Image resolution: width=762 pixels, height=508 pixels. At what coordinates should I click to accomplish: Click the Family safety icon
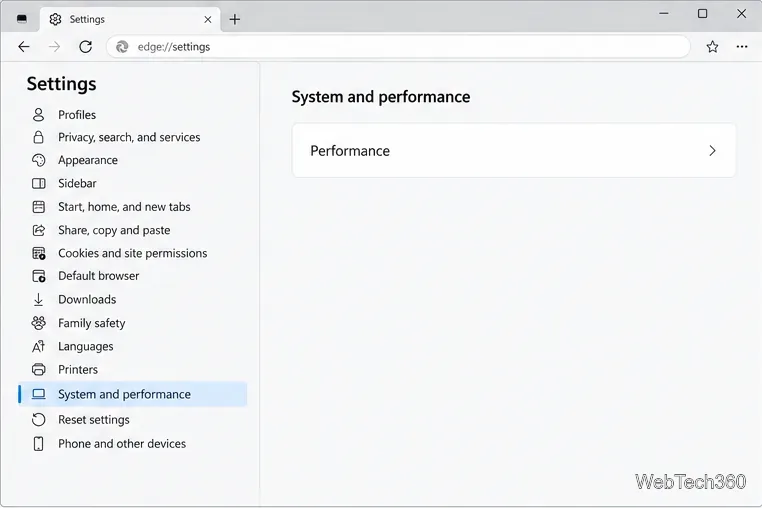(38, 323)
